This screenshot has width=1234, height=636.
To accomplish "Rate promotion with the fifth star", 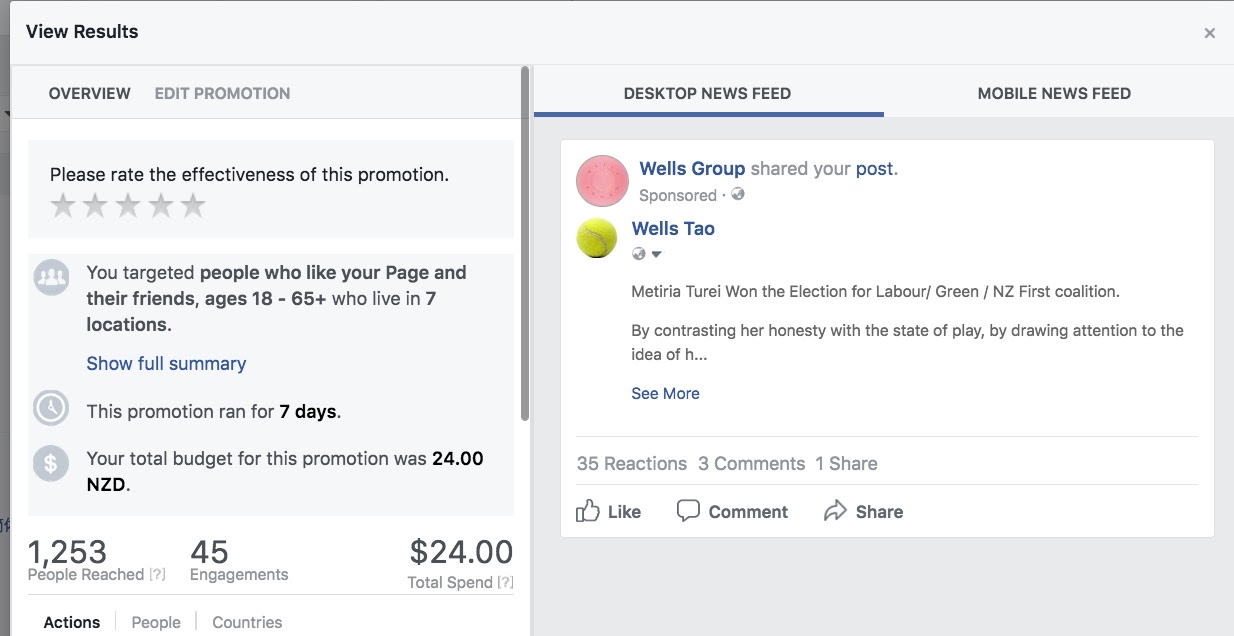I will (x=193, y=206).
